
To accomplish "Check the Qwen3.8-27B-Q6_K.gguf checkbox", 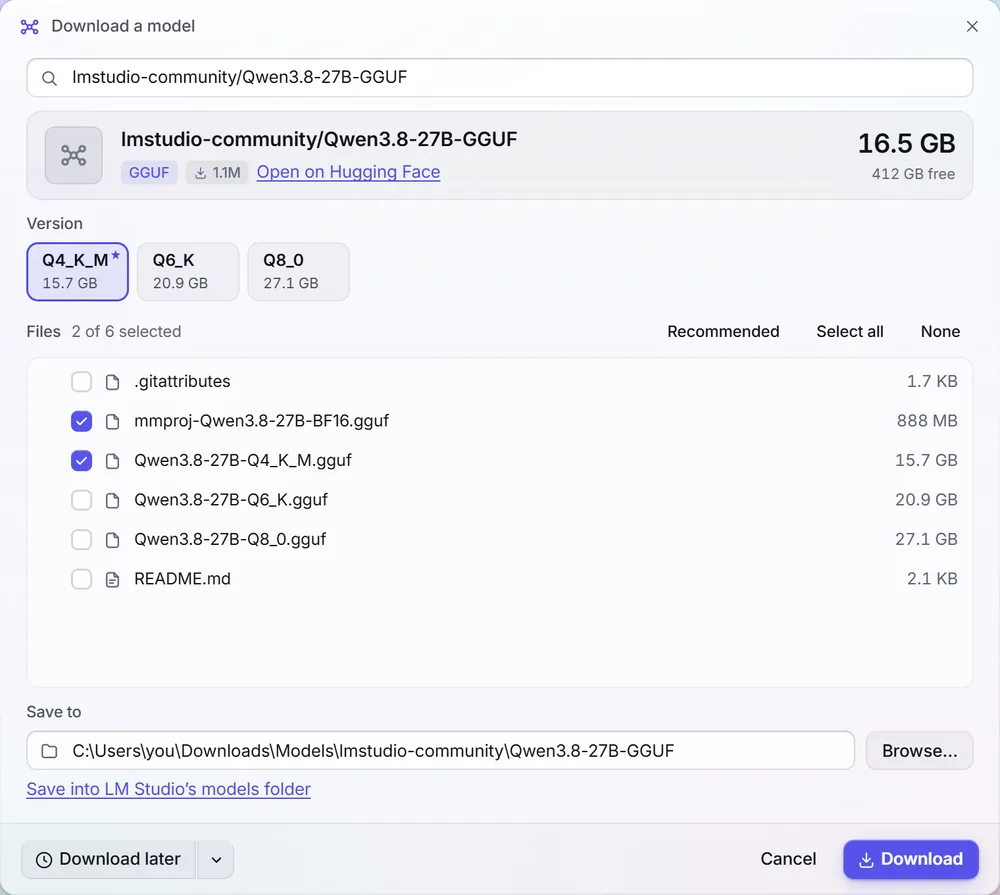I will (x=81, y=500).
